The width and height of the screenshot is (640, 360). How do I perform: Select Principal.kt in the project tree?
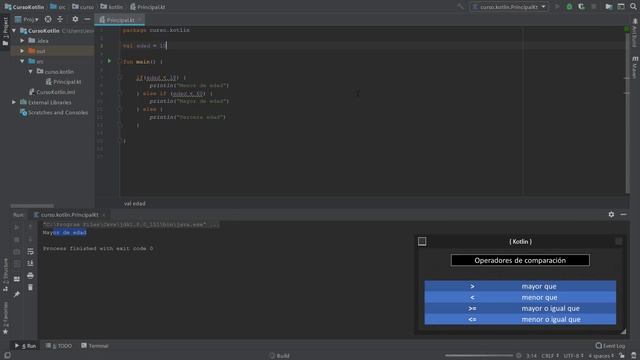63,82
